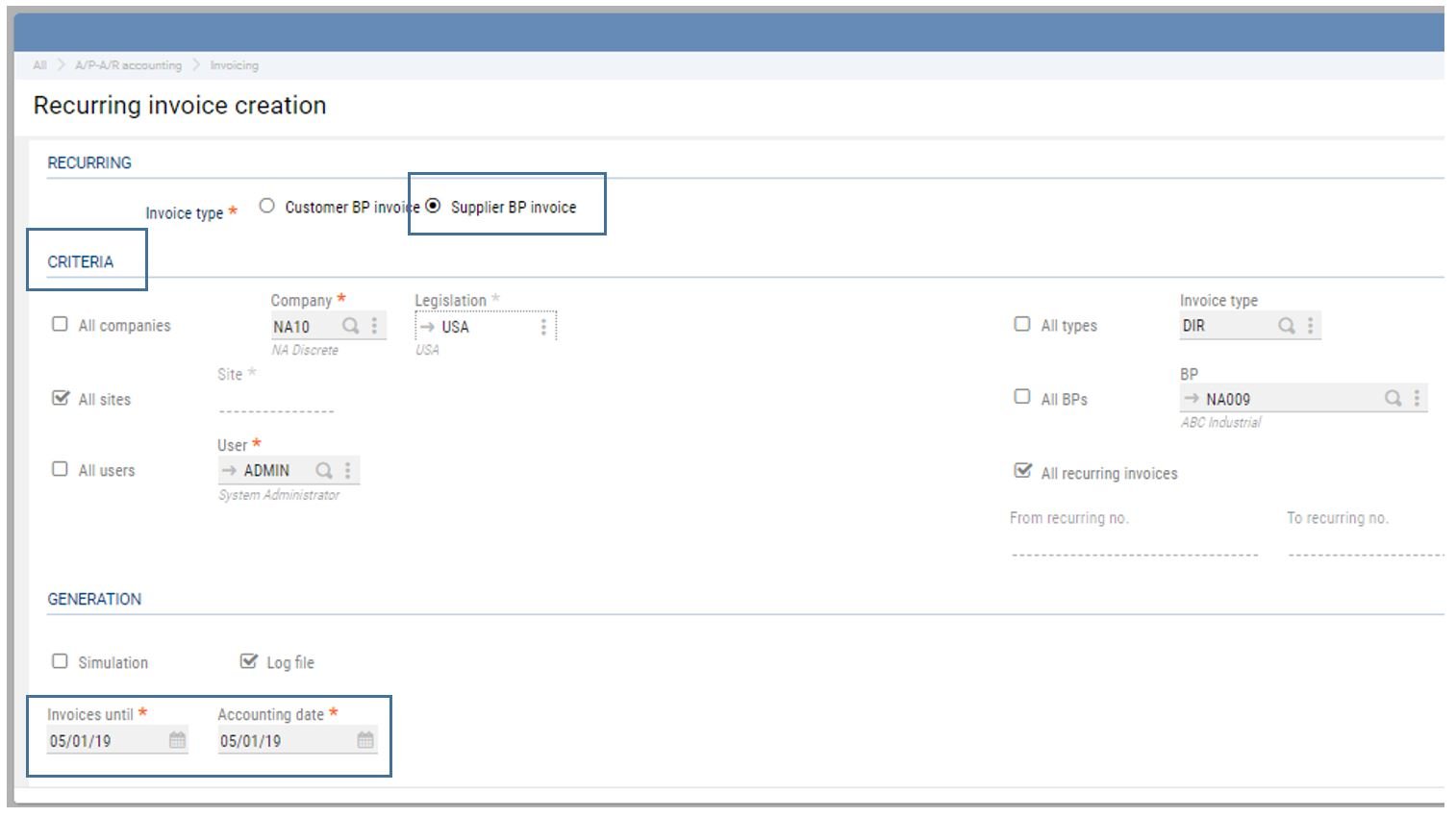Open the Invoices until calendar picker
This screenshot has width=1456, height=817.
[176, 740]
